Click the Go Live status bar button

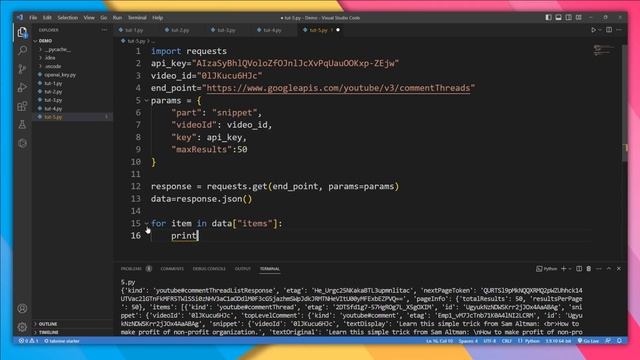coord(588,341)
